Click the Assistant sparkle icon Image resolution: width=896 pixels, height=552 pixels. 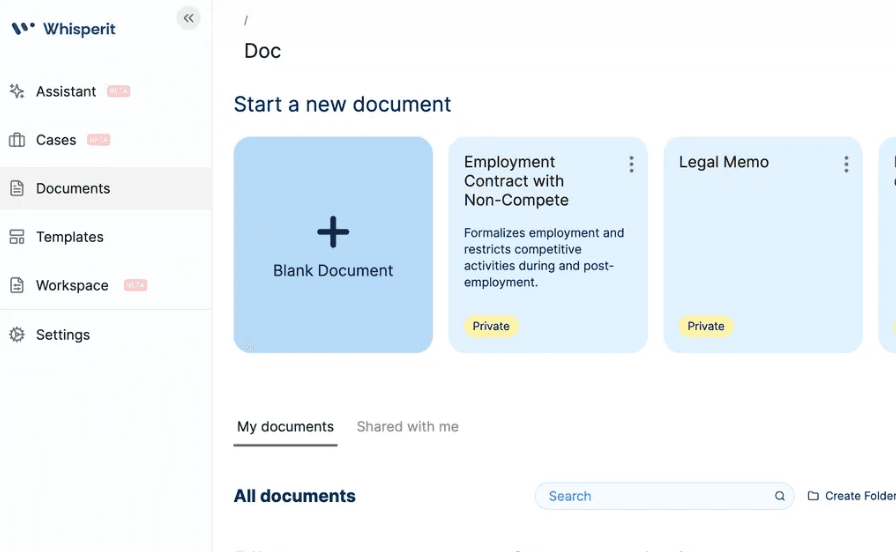click(x=17, y=91)
